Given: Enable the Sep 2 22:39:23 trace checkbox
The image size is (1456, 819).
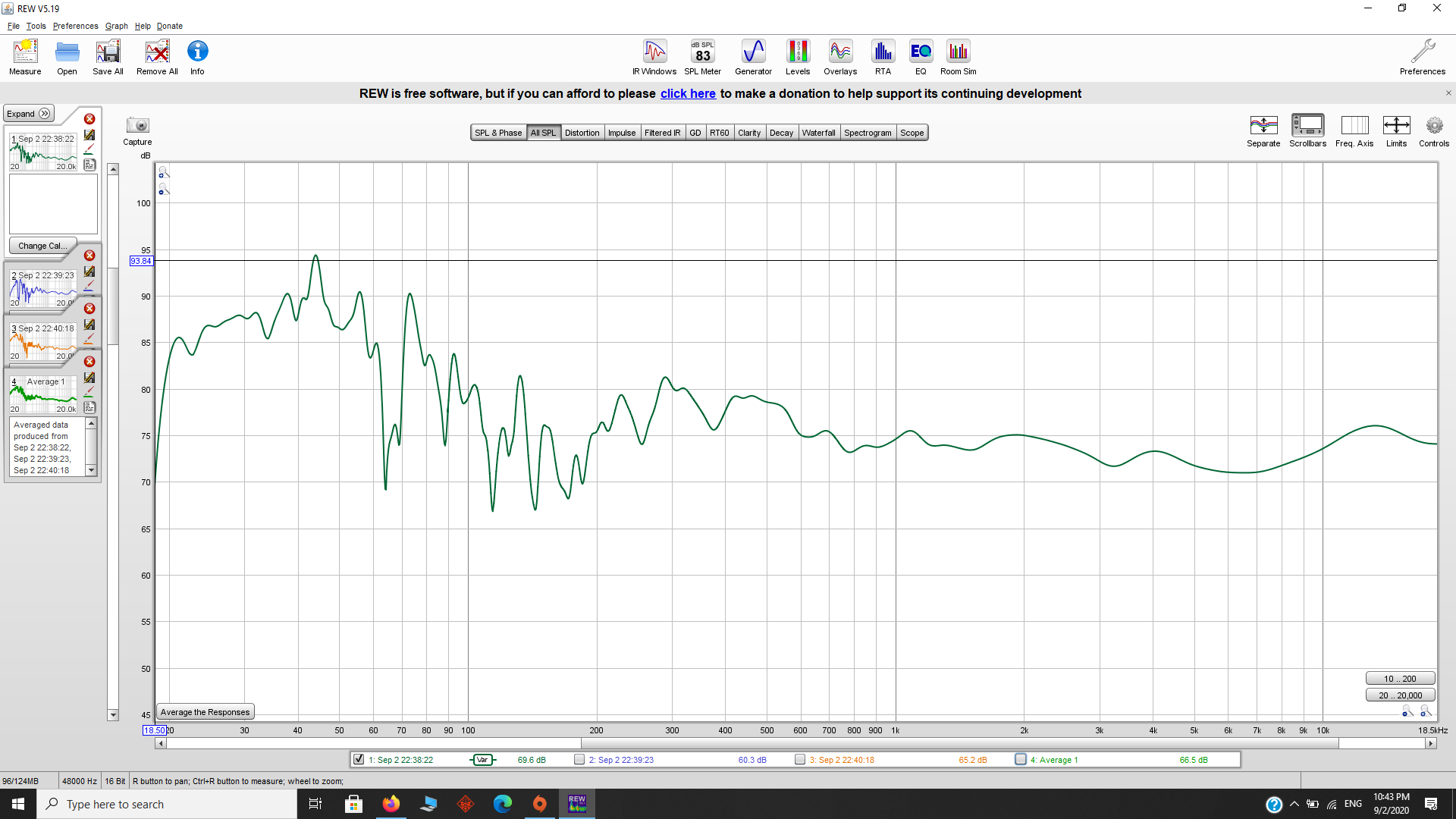Looking at the screenshot, I should coord(579,759).
